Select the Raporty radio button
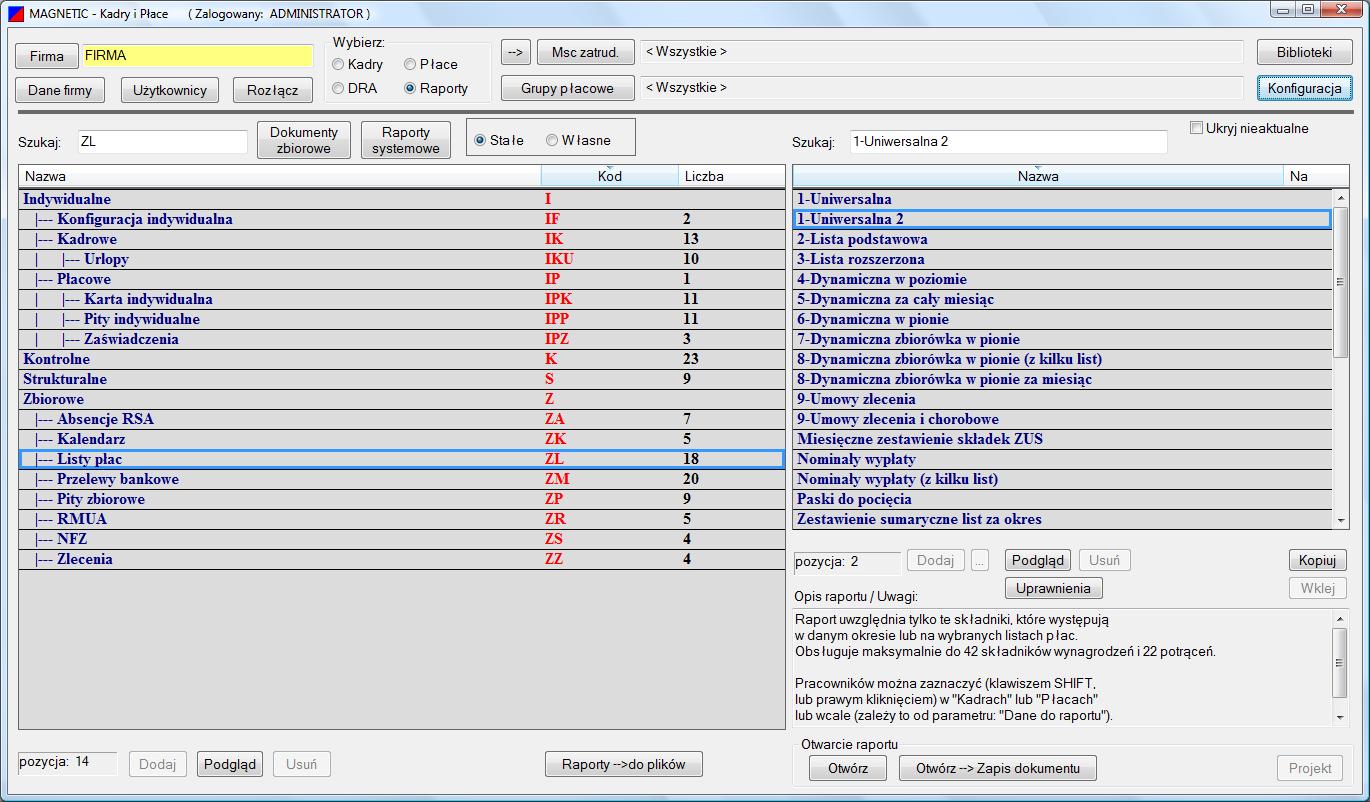 (410, 88)
